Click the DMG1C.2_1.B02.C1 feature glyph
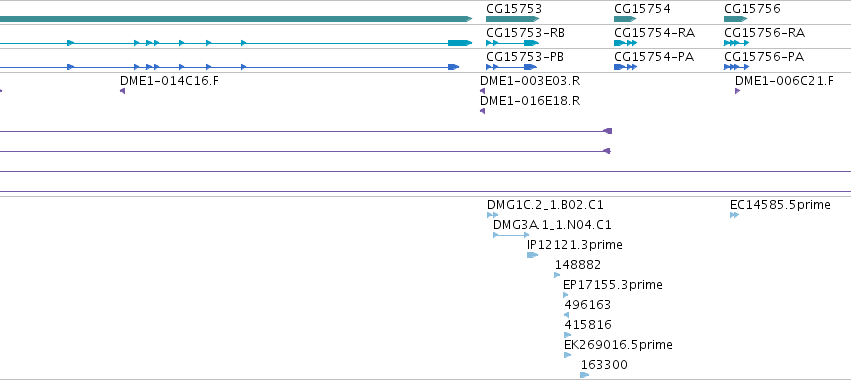This screenshot has height=380, width=851. [492, 215]
